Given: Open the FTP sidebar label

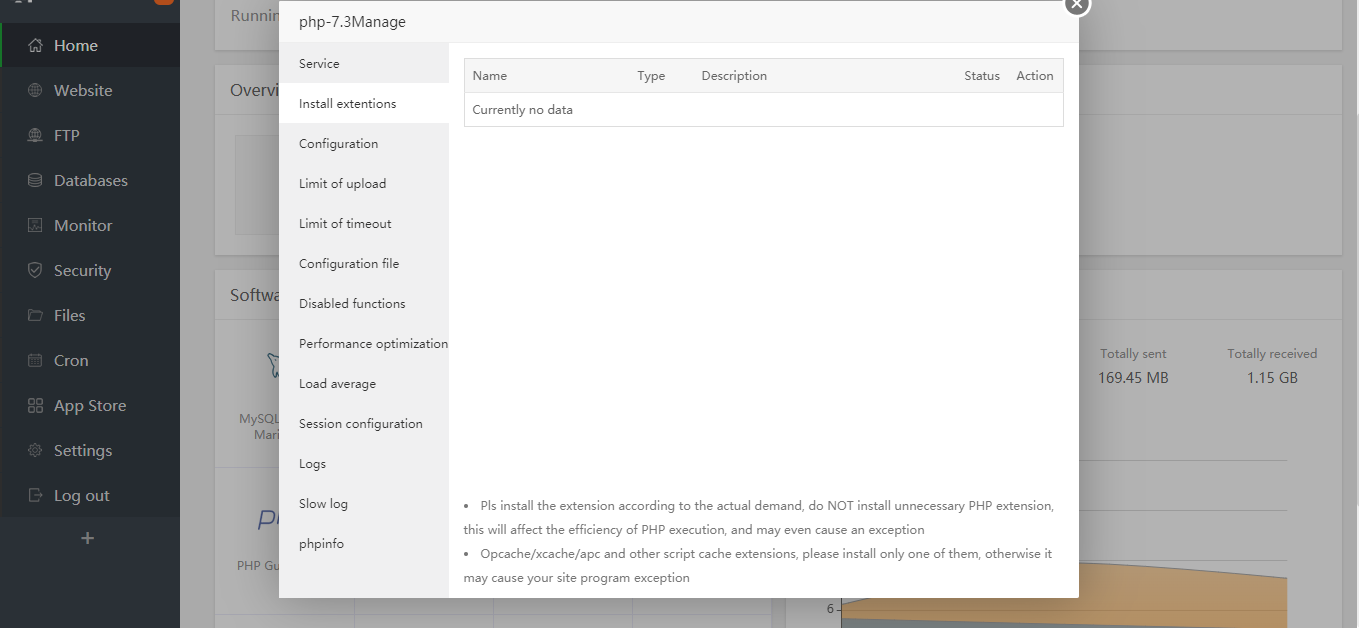Looking at the screenshot, I should coord(67,135).
